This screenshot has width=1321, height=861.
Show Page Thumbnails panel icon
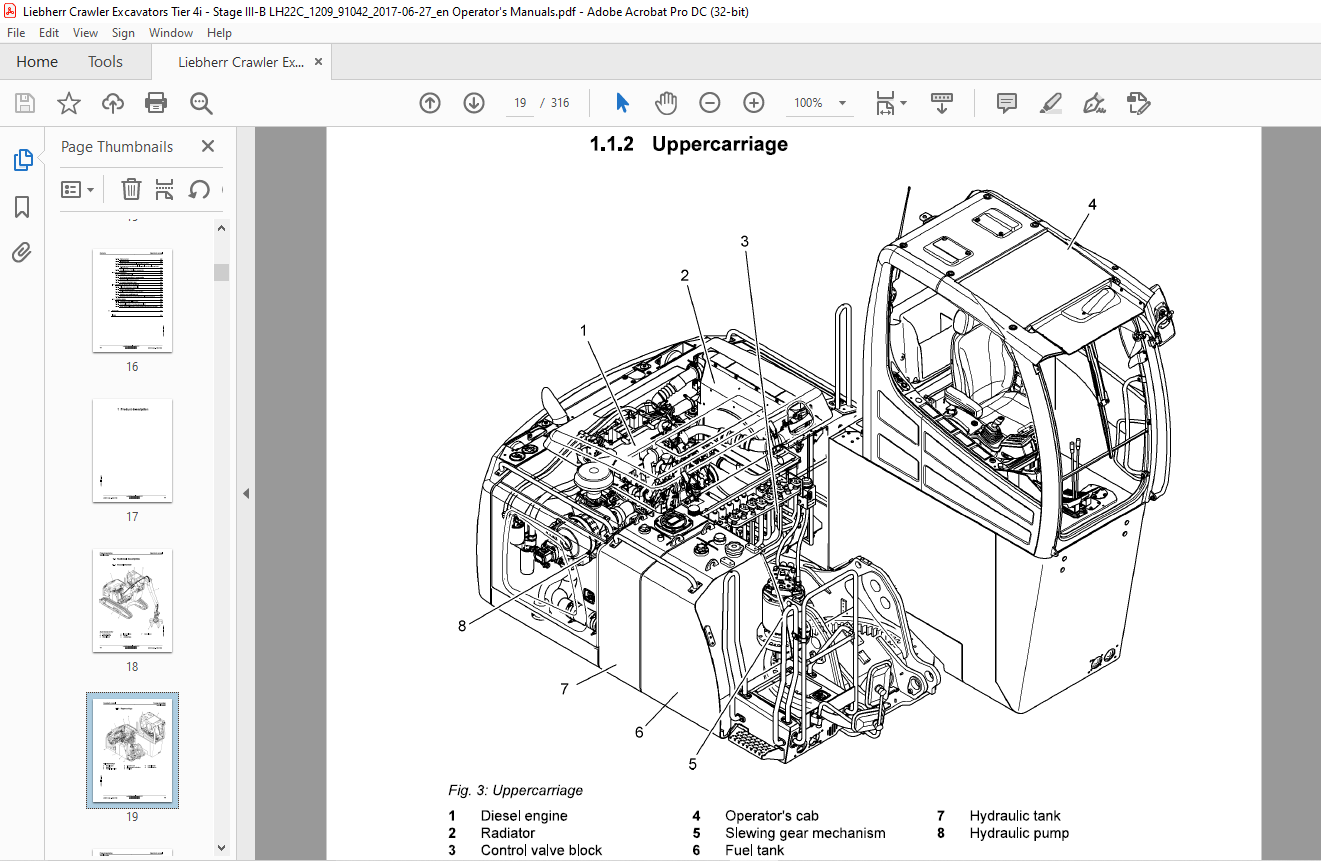[x=22, y=160]
